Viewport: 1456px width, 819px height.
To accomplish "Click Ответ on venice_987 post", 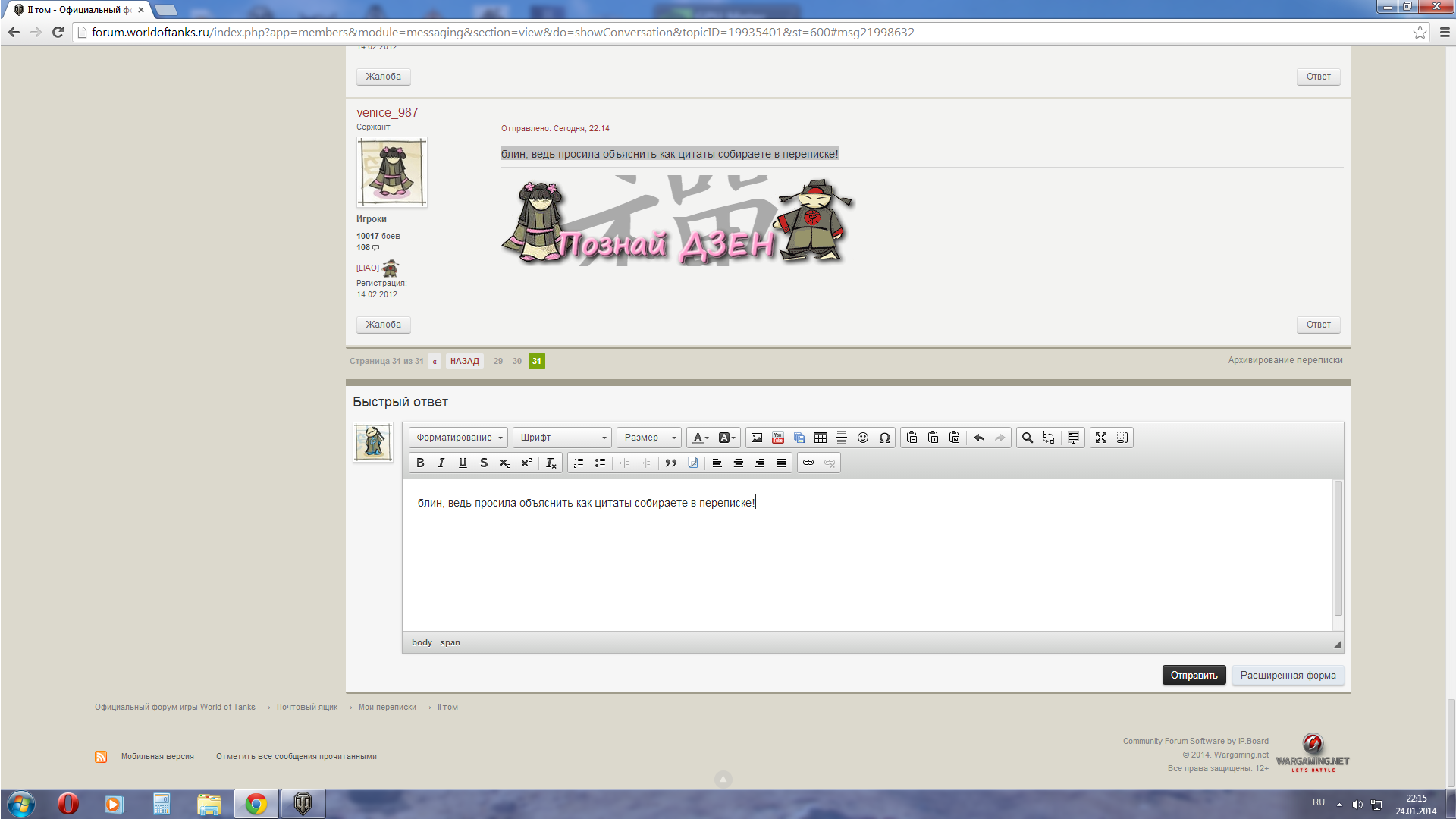I will click(1318, 325).
